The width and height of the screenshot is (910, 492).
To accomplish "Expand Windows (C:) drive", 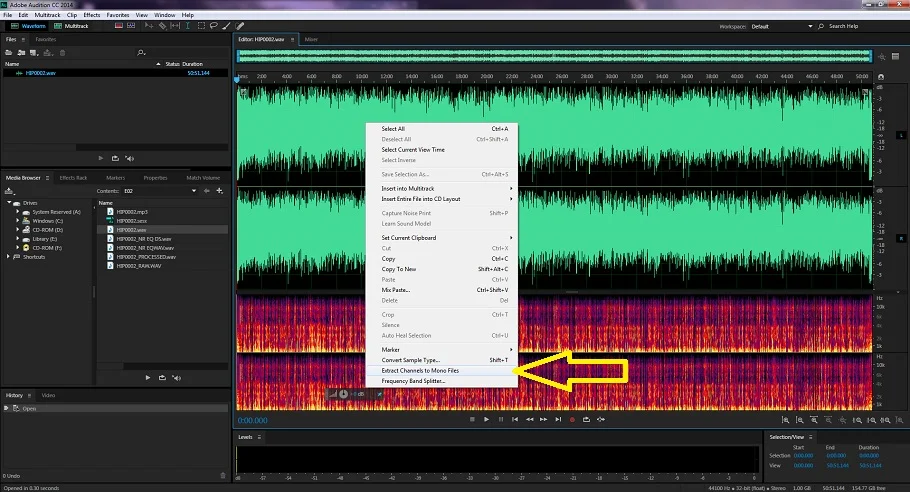I will (x=17, y=221).
